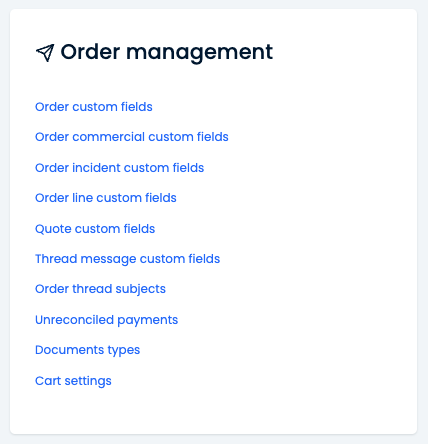Open Order custom fields
This screenshot has width=428, height=444.
[94, 107]
